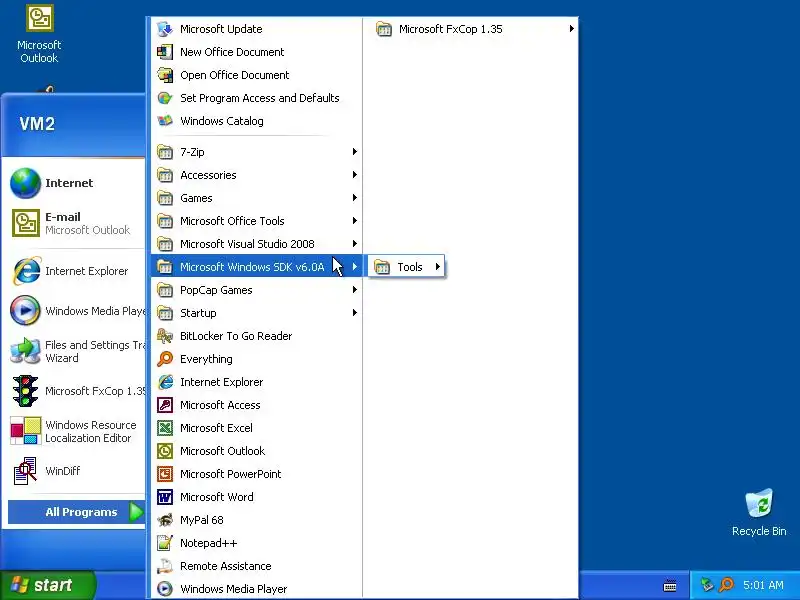Open E-mail Microsoft Outlook pinned icon
This screenshot has height=600, width=800.
tap(26, 223)
